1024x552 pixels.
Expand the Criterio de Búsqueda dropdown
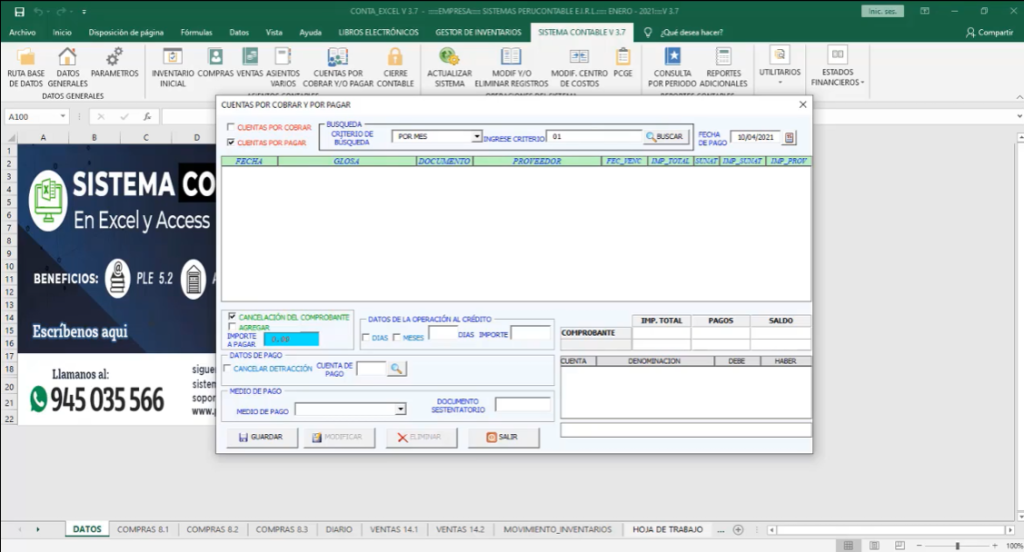(x=477, y=136)
